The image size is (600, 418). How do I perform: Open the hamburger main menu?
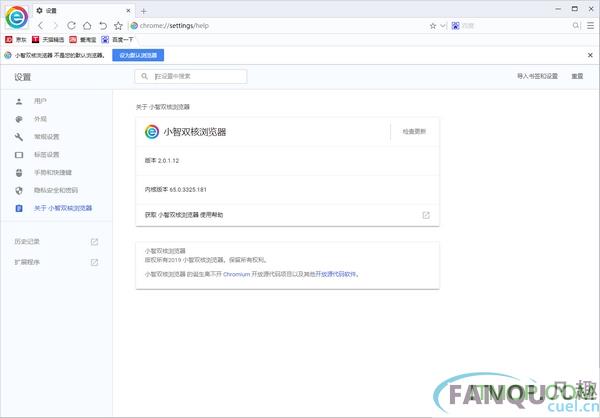click(591, 26)
